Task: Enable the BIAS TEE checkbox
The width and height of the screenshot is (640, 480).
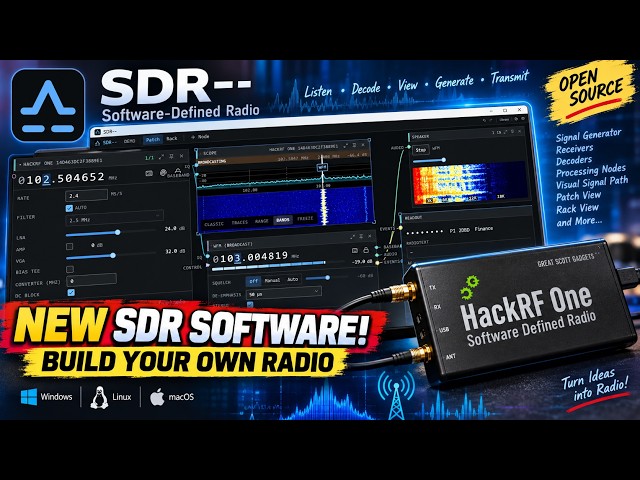Action: (x=70, y=269)
